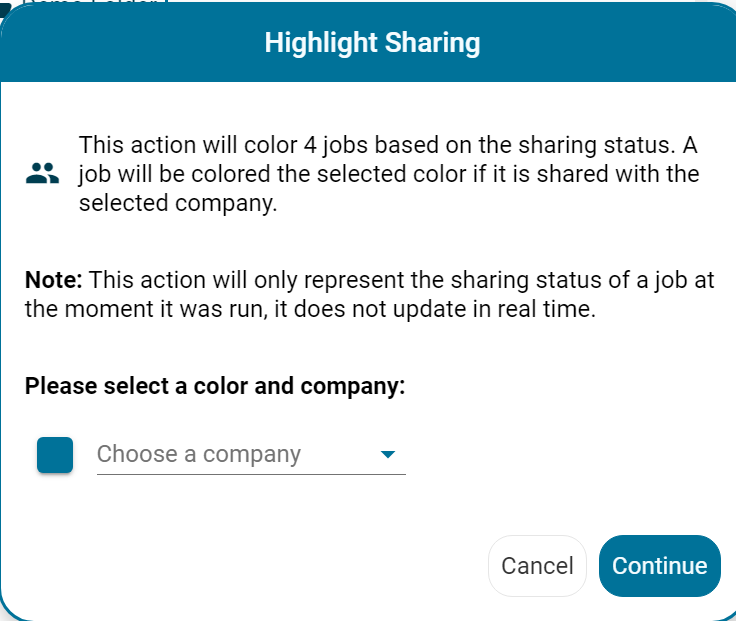Click the 'selected company.' text line
Screen dimensions: 736x621
pos(177,204)
